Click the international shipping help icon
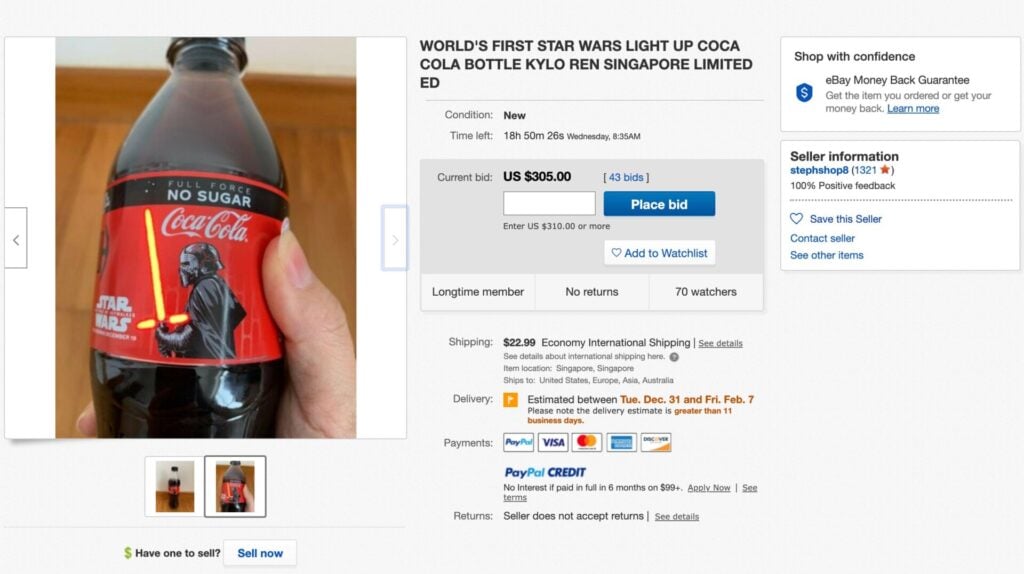This screenshot has width=1024, height=574. (x=674, y=356)
